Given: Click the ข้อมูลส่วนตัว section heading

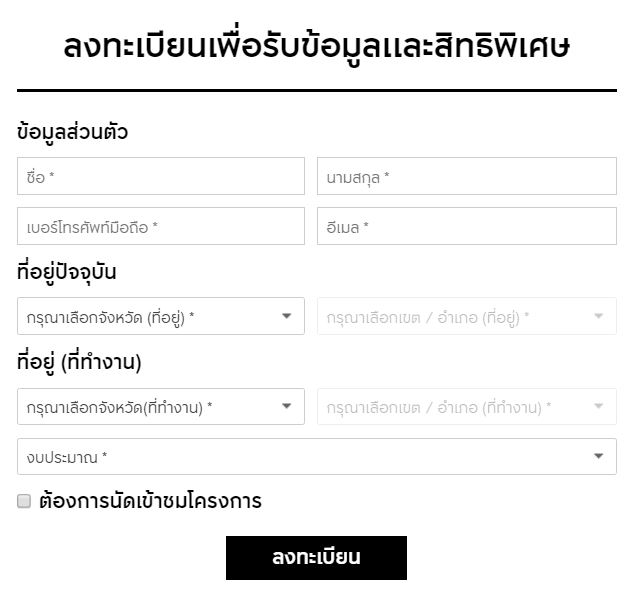Looking at the screenshot, I should pos(73,132).
